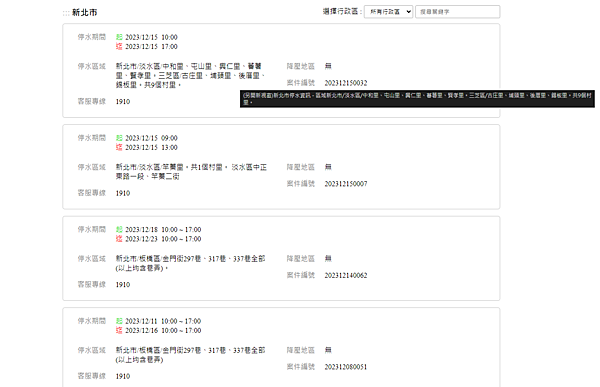This screenshot has width=600, height=387.
Task: Click 停水區域 label beside 淡水區/中和里 text
Action: point(91,66)
